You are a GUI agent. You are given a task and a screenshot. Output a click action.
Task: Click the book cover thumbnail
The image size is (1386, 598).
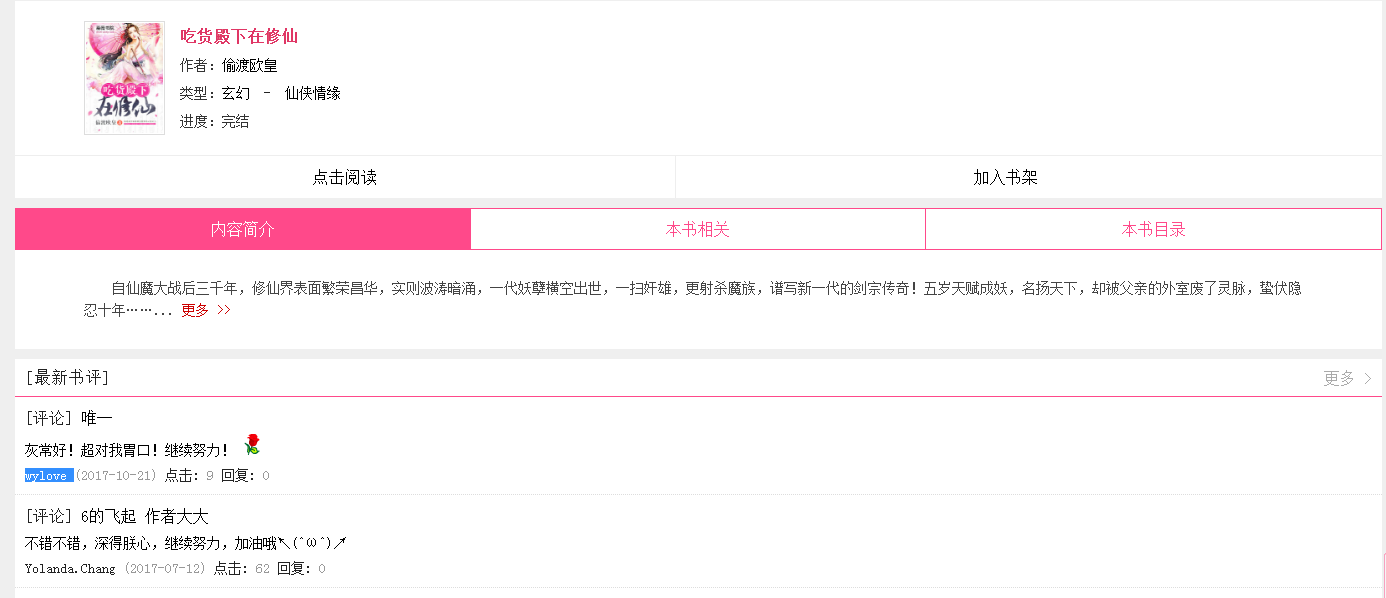124,78
